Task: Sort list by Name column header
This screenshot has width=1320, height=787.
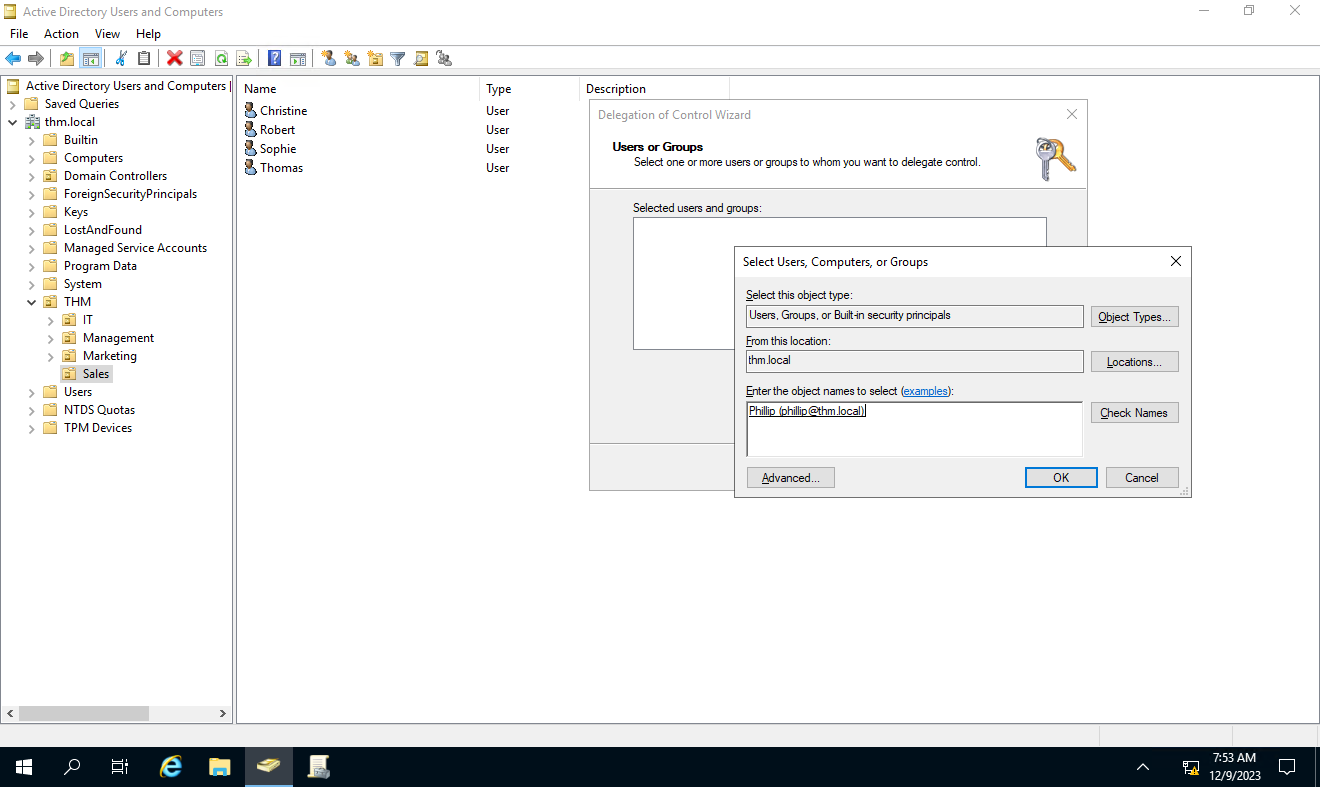Action: [358, 89]
